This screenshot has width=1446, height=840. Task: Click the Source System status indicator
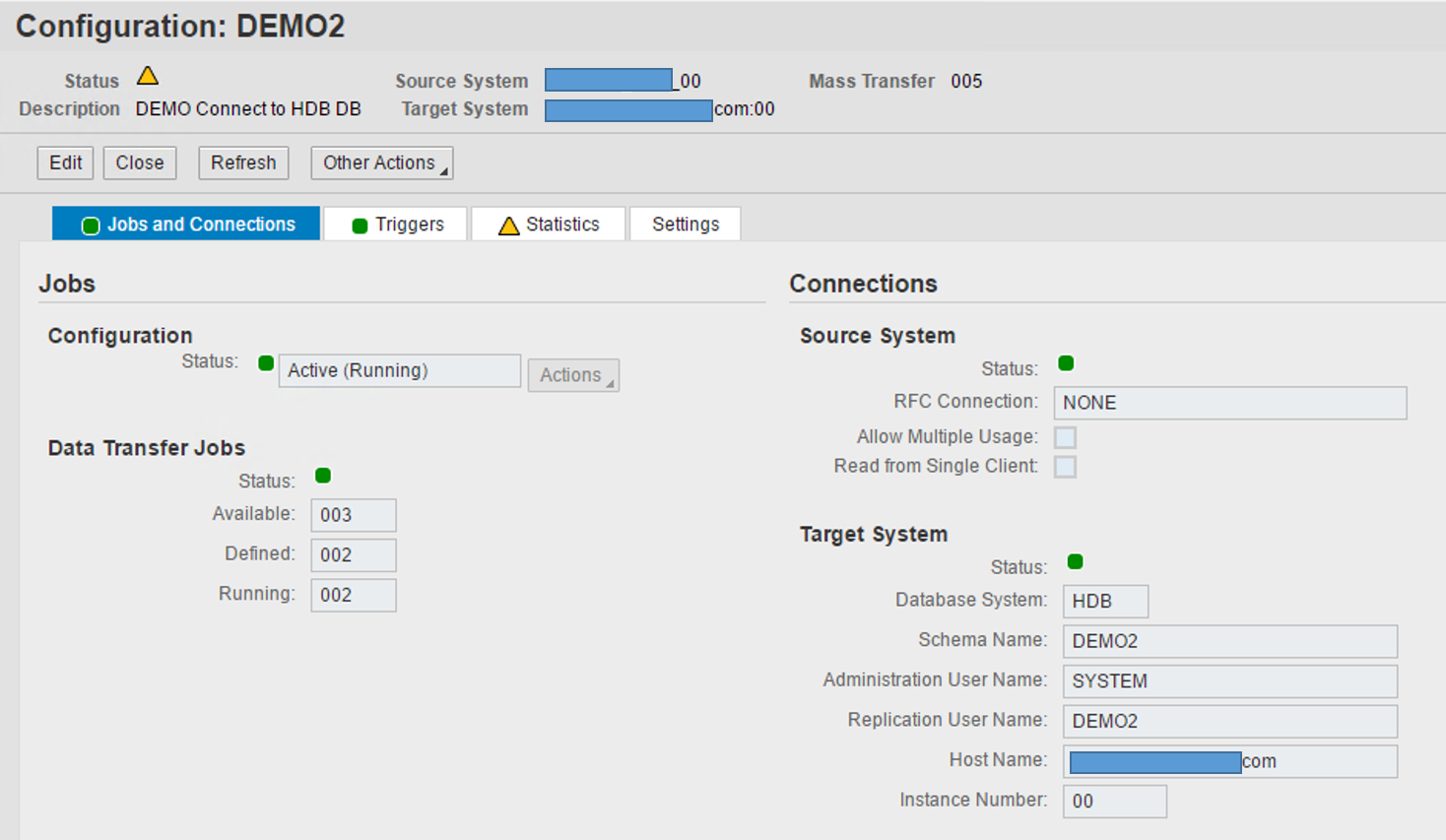coord(1065,363)
